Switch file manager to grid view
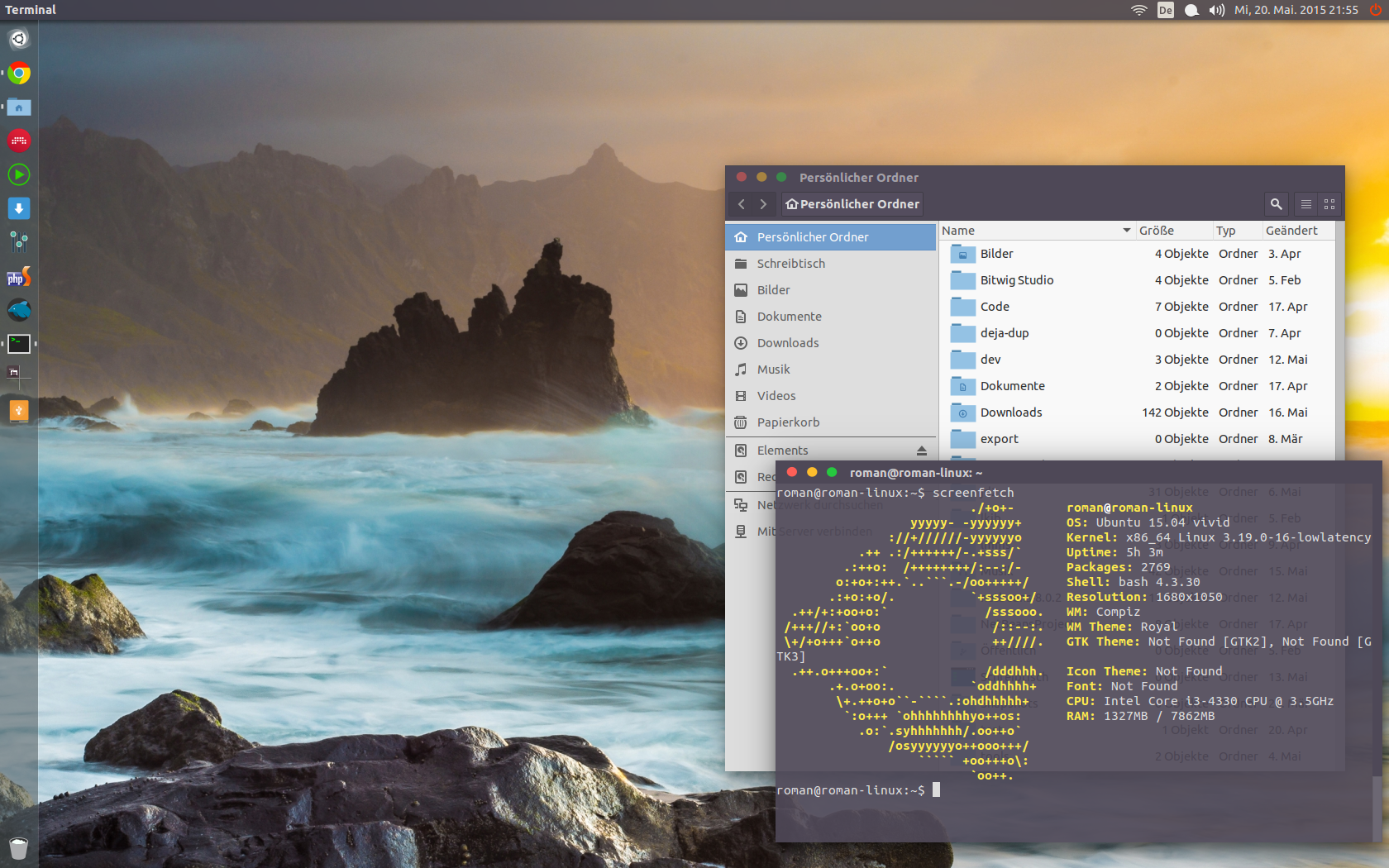Viewport: 1389px width, 868px height. point(1329,204)
